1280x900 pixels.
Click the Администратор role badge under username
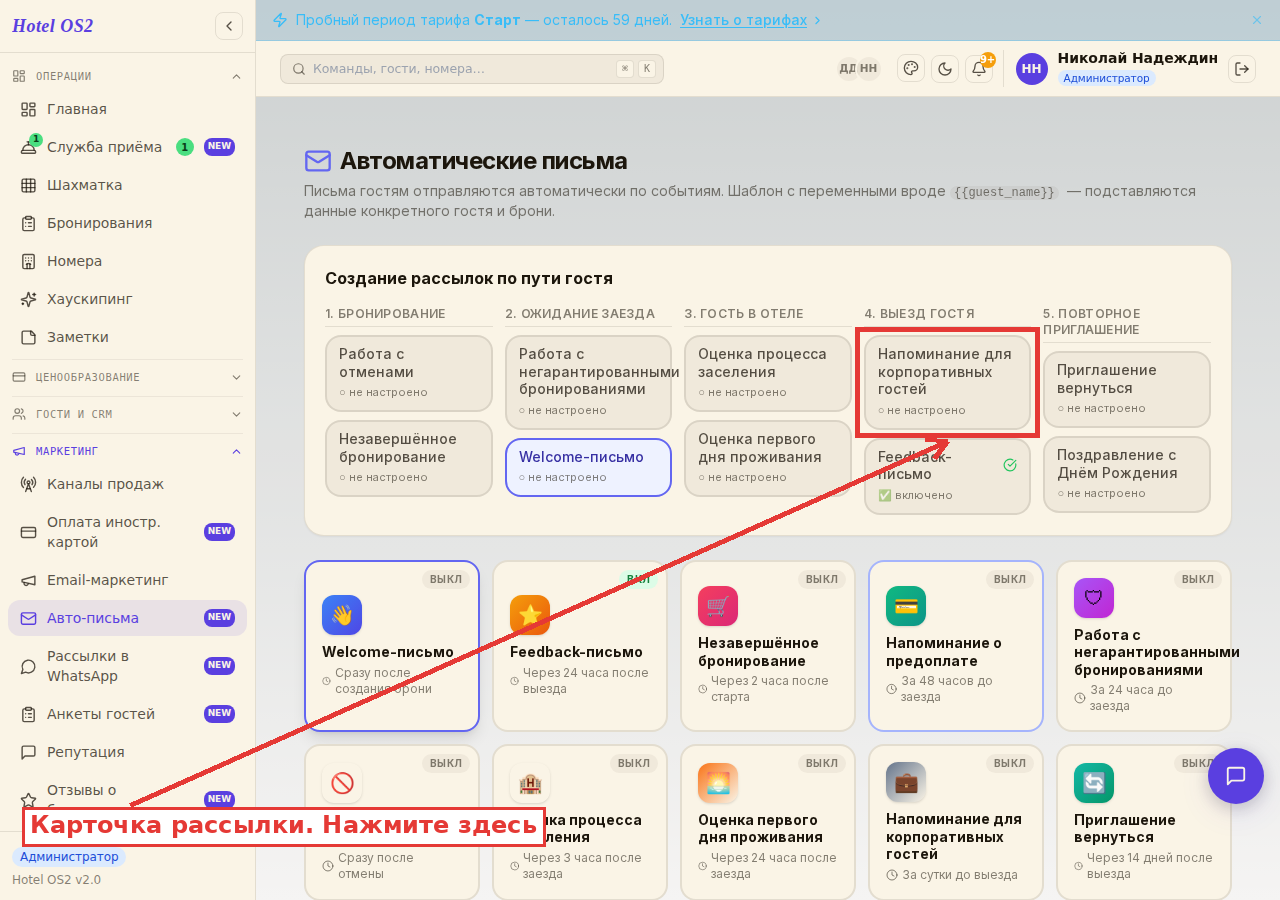click(1106, 78)
